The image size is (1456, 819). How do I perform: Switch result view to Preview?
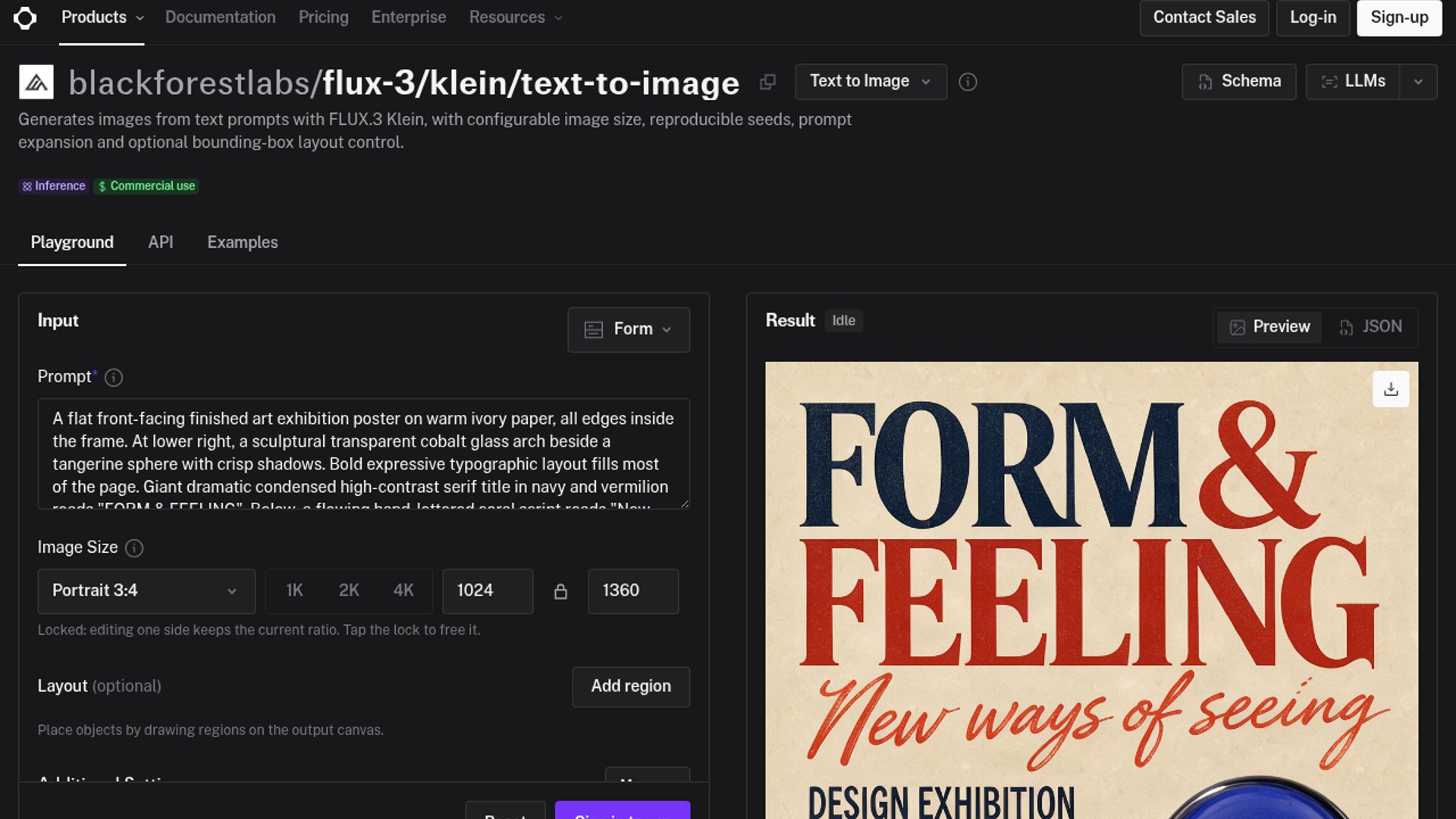point(1269,327)
